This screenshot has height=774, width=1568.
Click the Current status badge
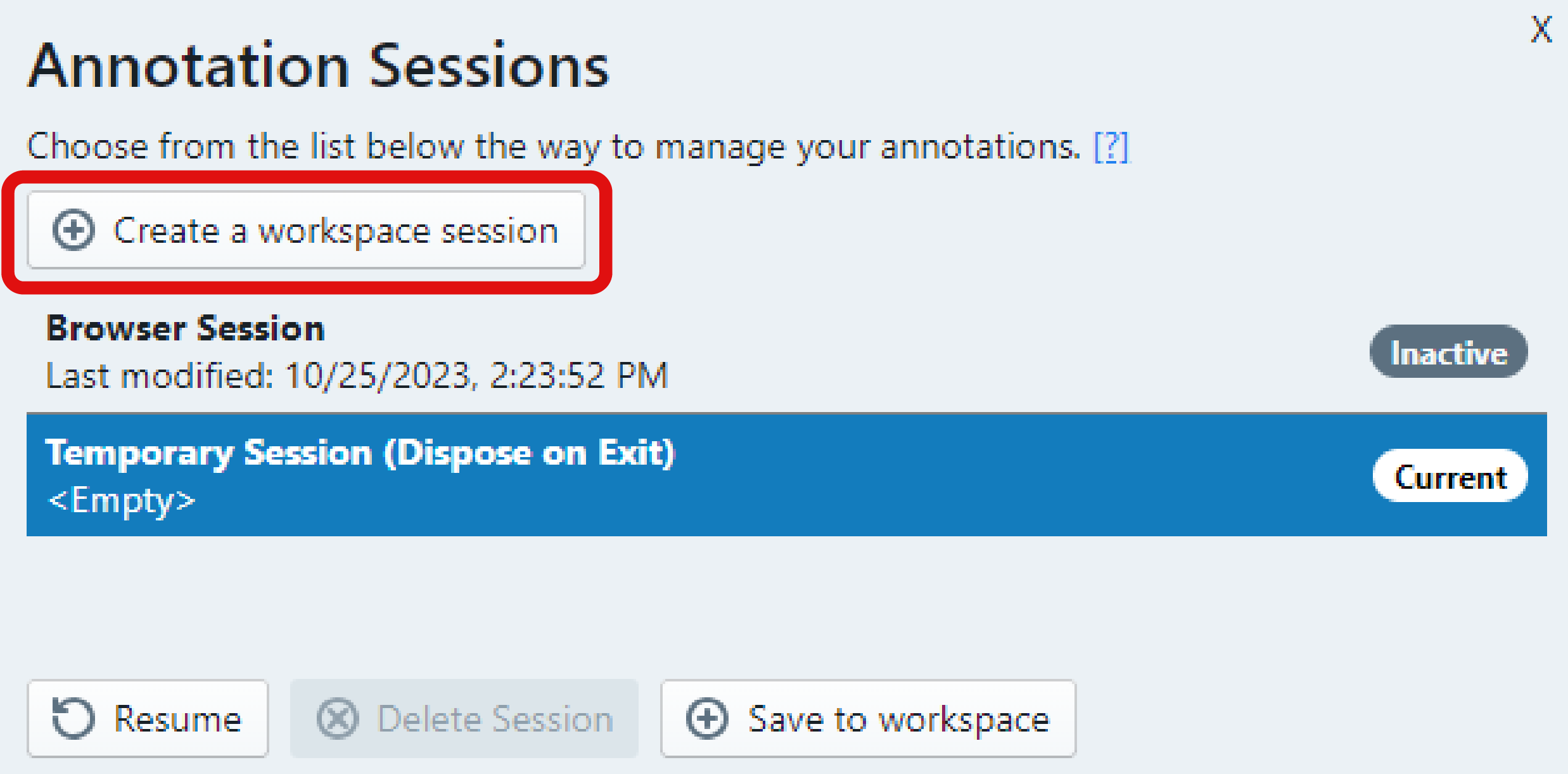point(1450,476)
